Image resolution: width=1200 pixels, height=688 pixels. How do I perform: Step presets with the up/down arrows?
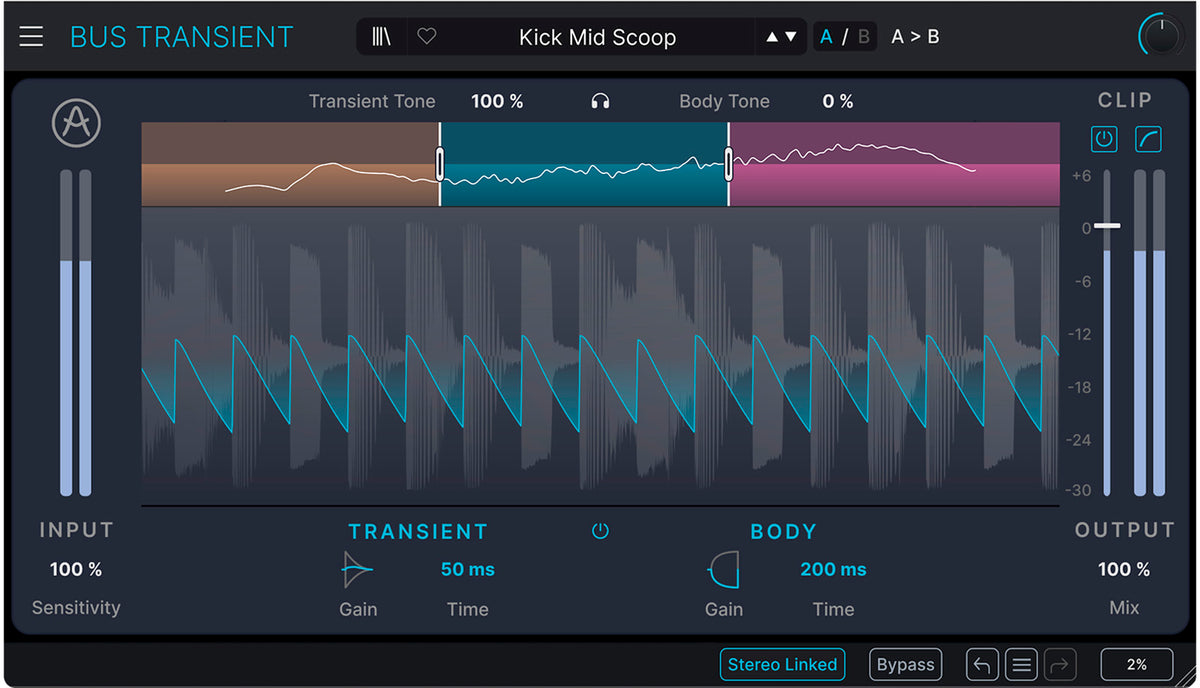[781, 37]
